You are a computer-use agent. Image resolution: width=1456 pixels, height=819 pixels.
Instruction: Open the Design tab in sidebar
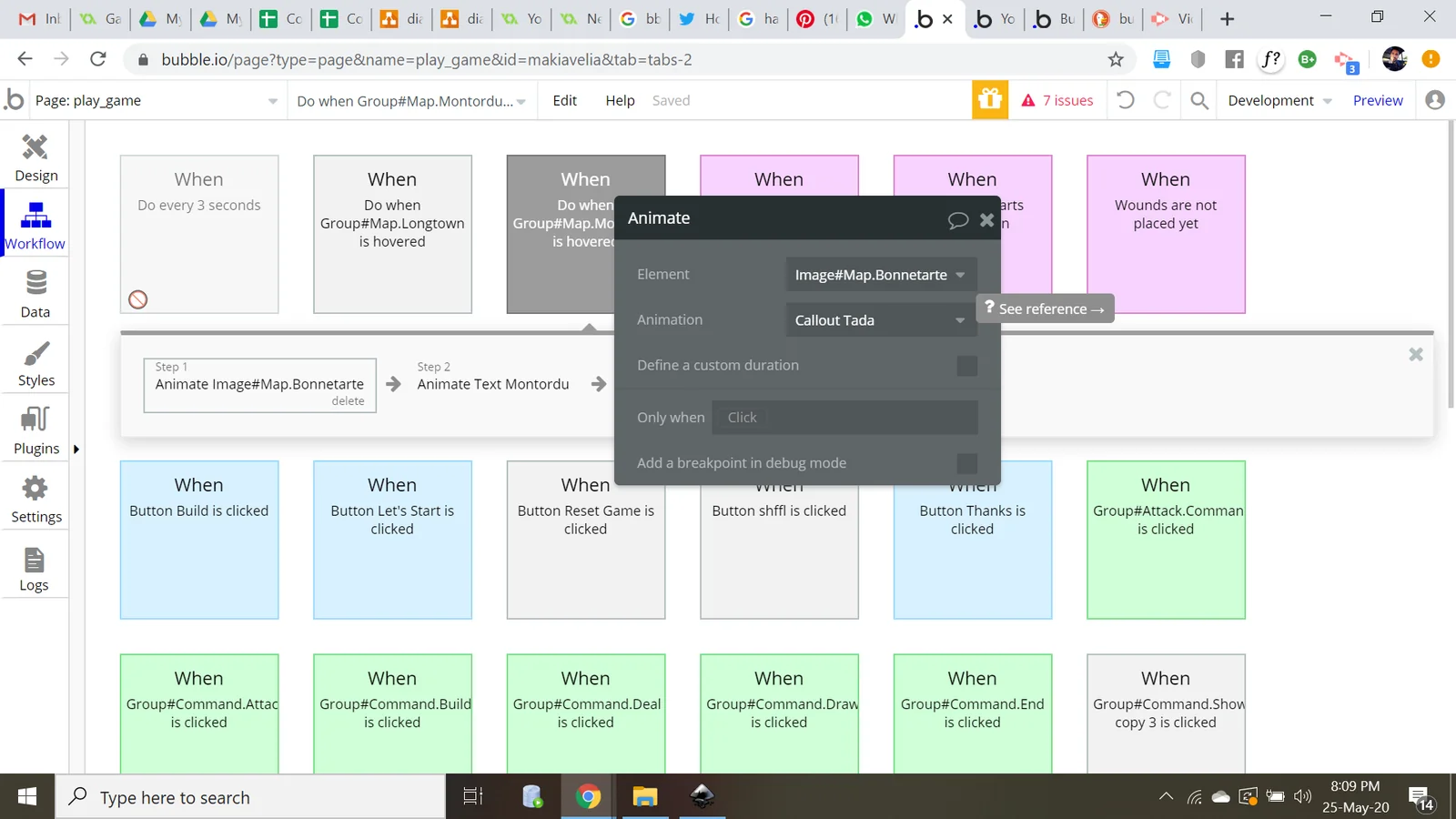(x=35, y=157)
